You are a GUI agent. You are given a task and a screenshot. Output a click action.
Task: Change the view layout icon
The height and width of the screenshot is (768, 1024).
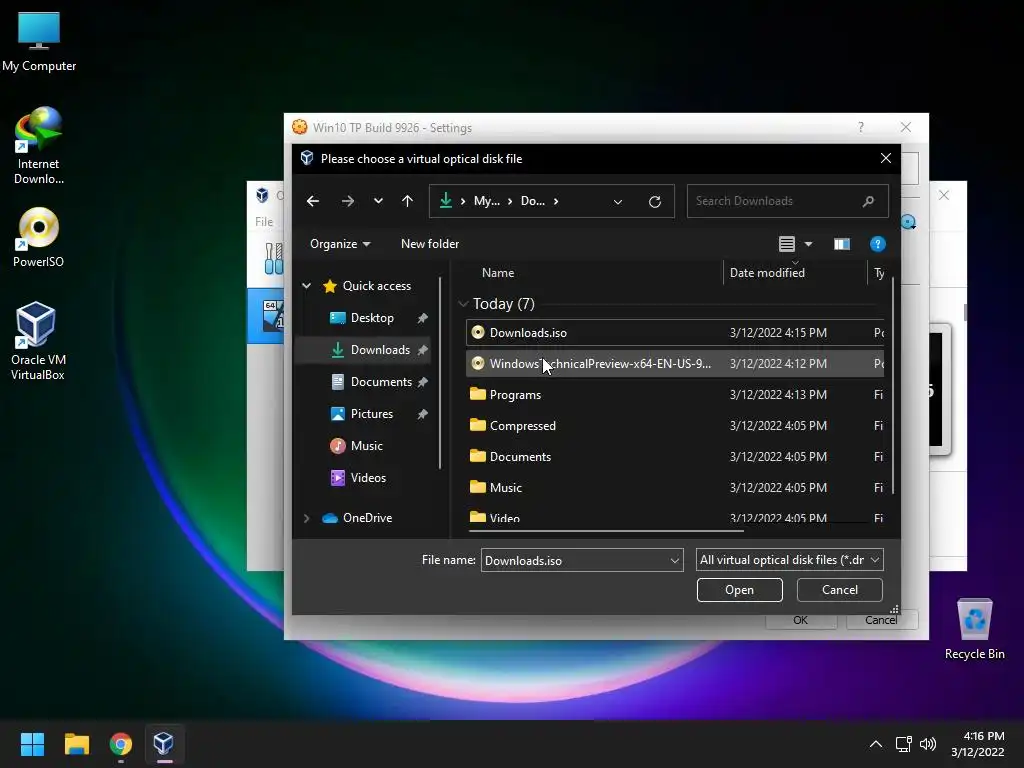pos(786,244)
